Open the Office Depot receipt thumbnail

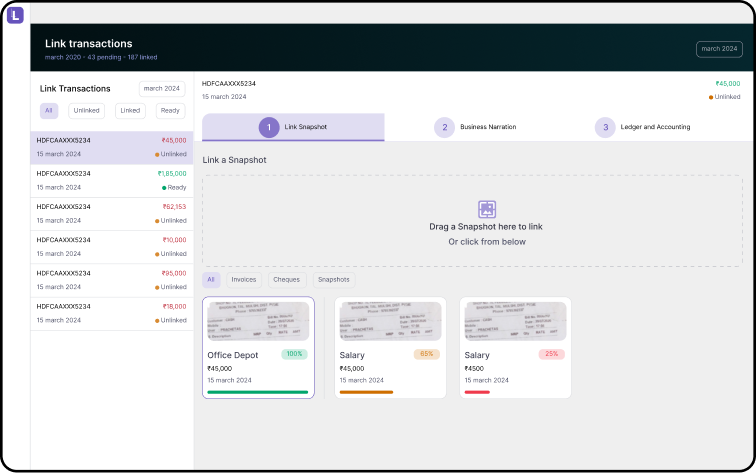point(258,322)
